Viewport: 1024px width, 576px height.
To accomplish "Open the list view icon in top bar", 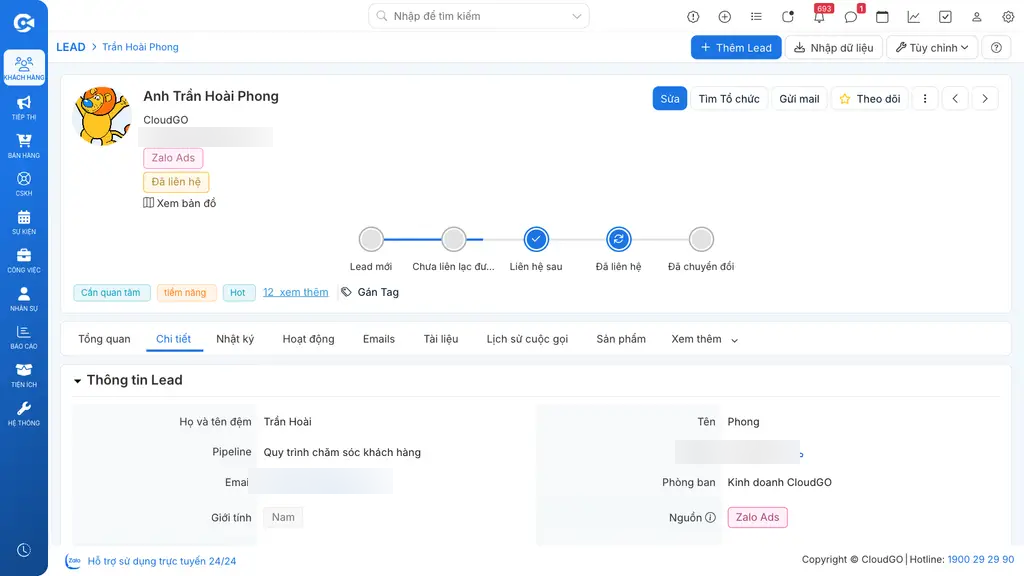I will (756, 17).
